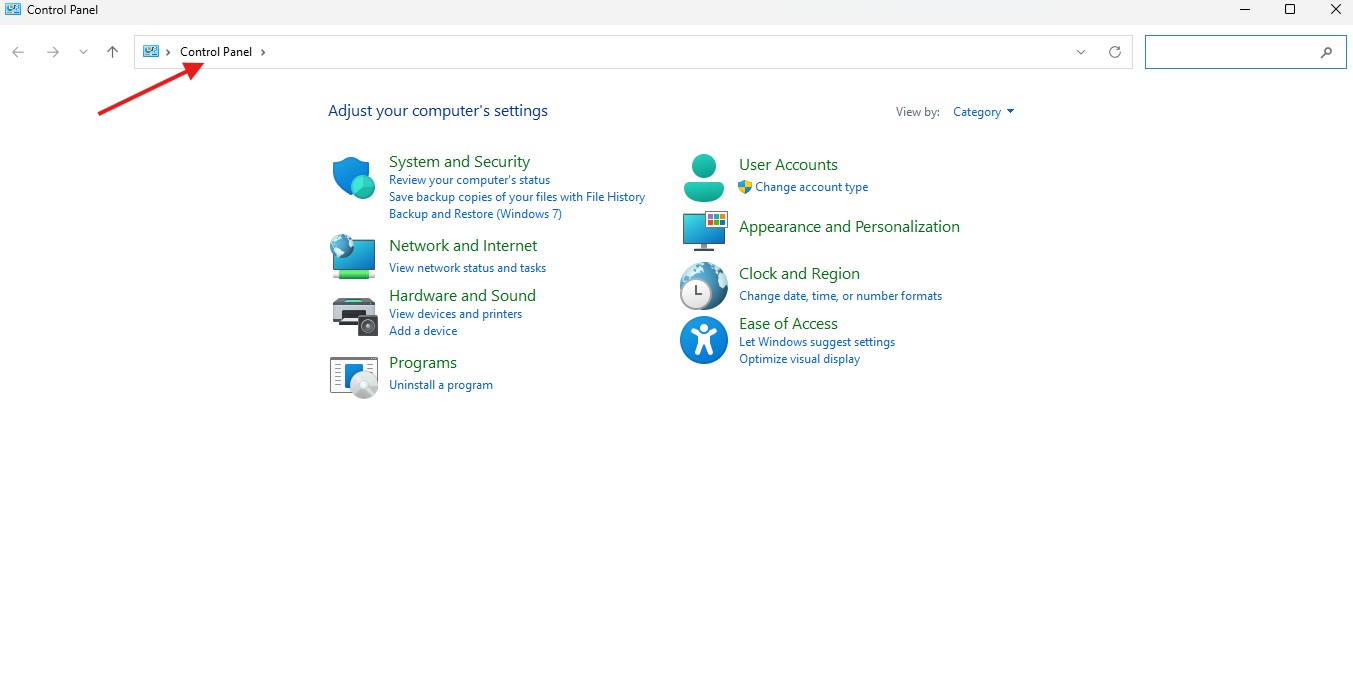Click Change account type link
1353x676 pixels.
(x=811, y=187)
